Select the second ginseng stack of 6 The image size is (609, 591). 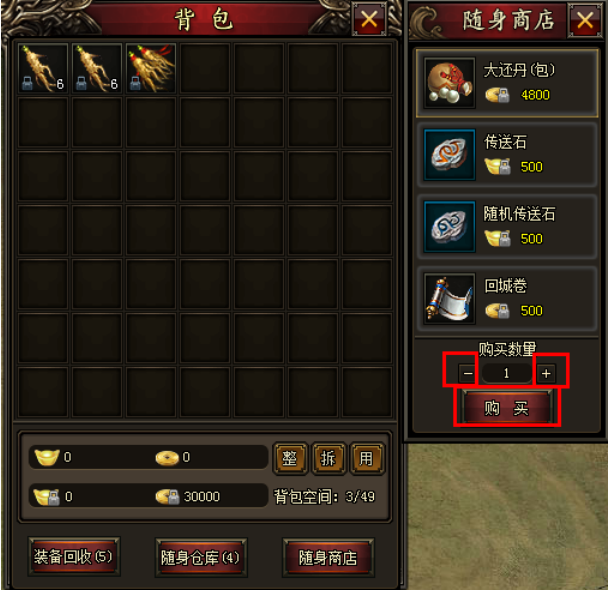97,68
